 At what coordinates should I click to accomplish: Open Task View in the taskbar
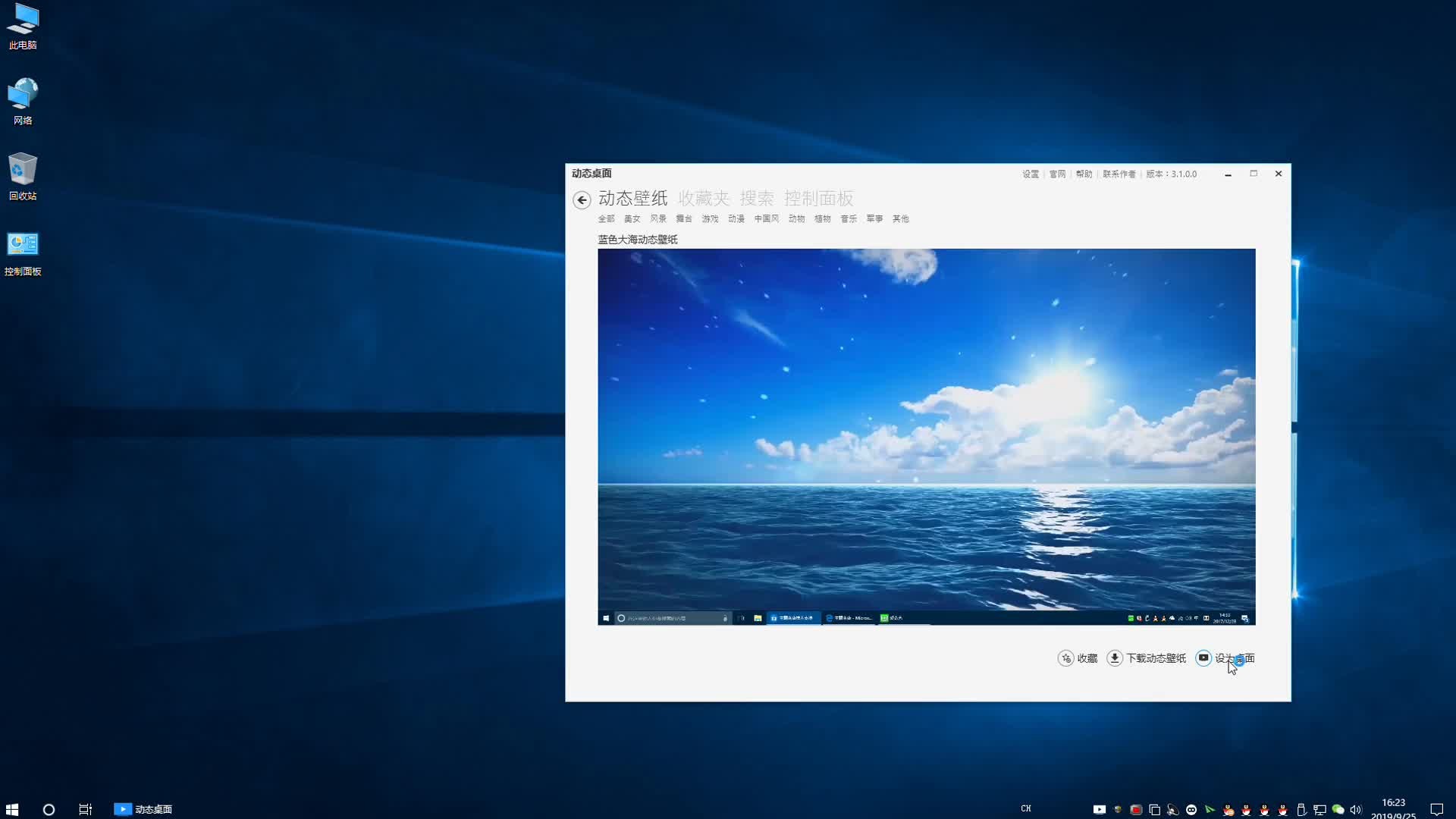[86, 809]
